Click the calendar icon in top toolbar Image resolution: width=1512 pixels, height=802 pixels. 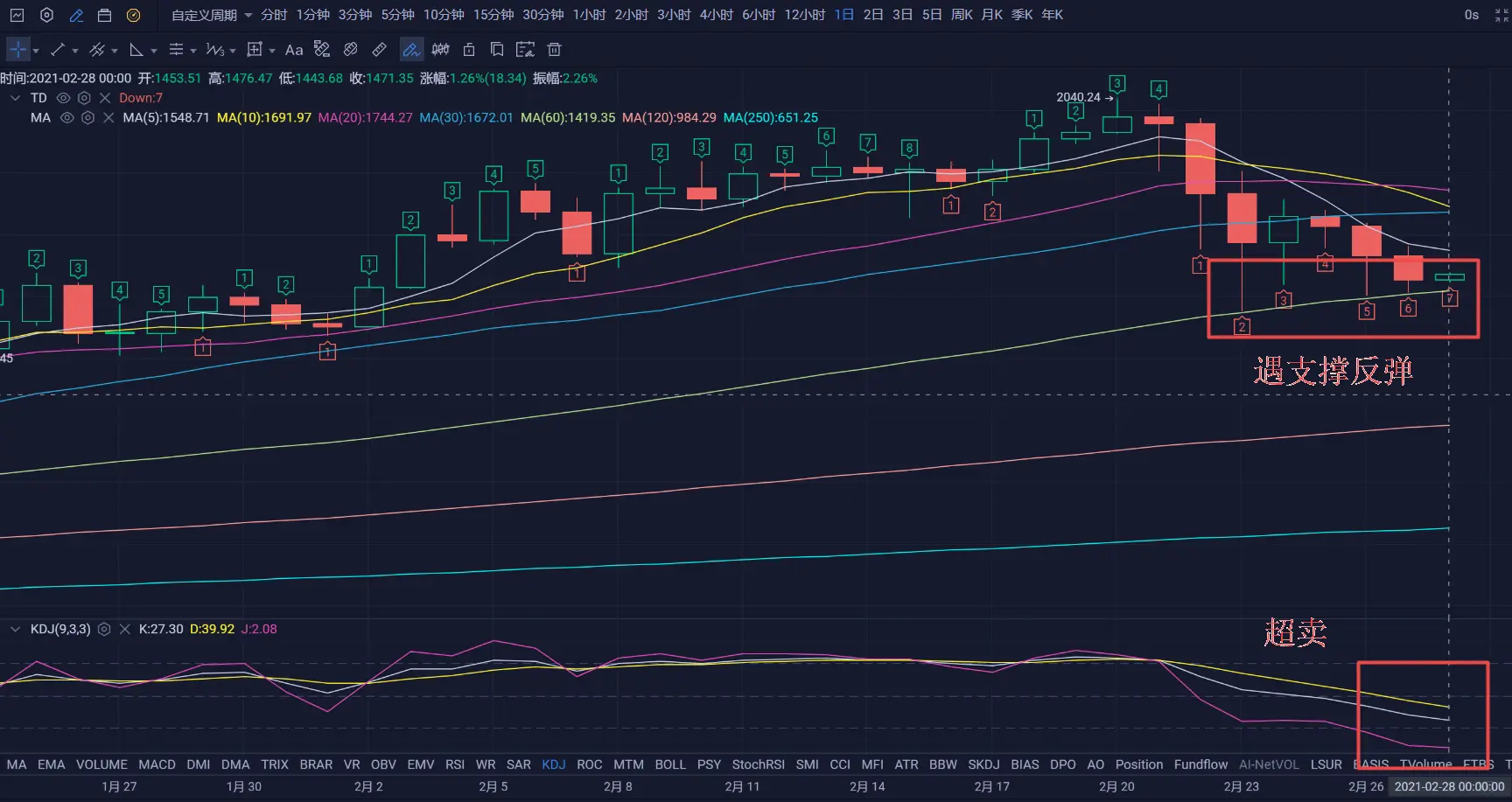tap(104, 15)
